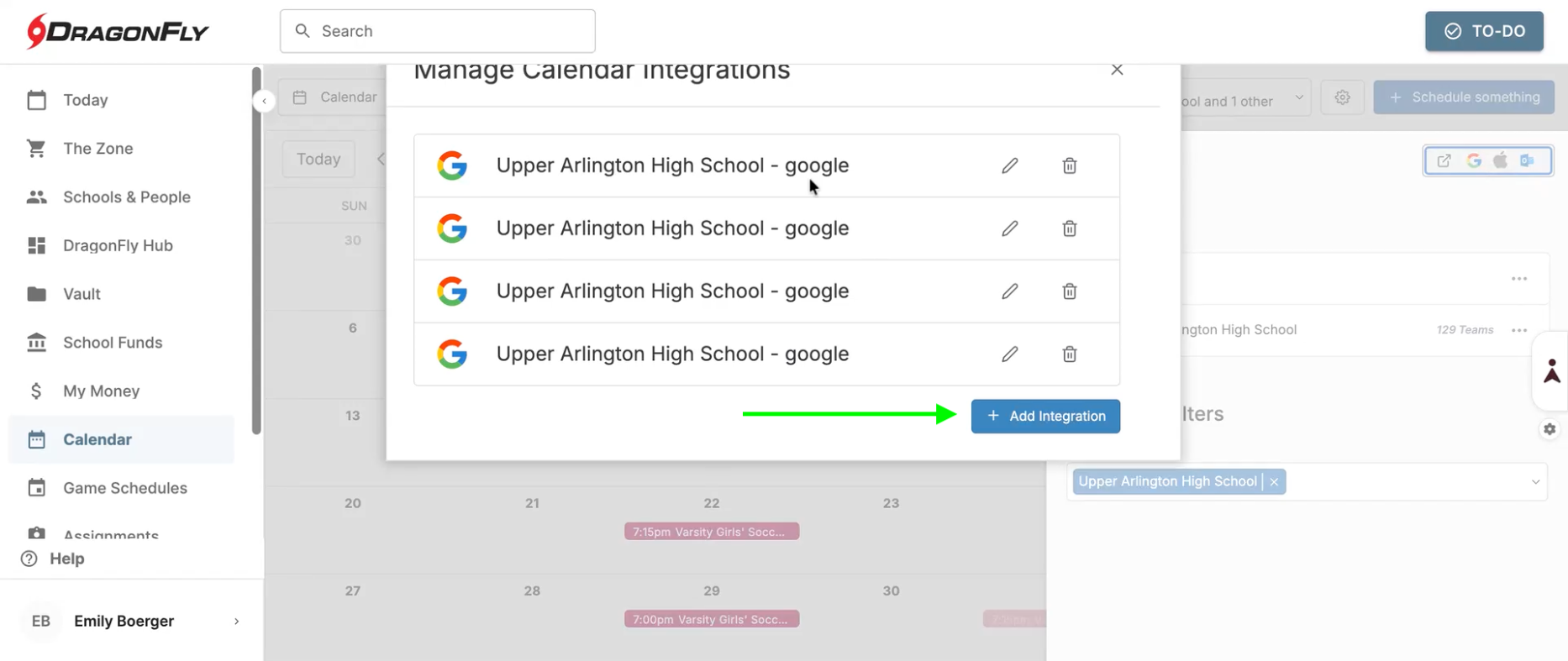The height and width of the screenshot is (661, 1568).
Task: Delete the second Google integration entry
Action: pyautogui.click(x=1069, y=228)
